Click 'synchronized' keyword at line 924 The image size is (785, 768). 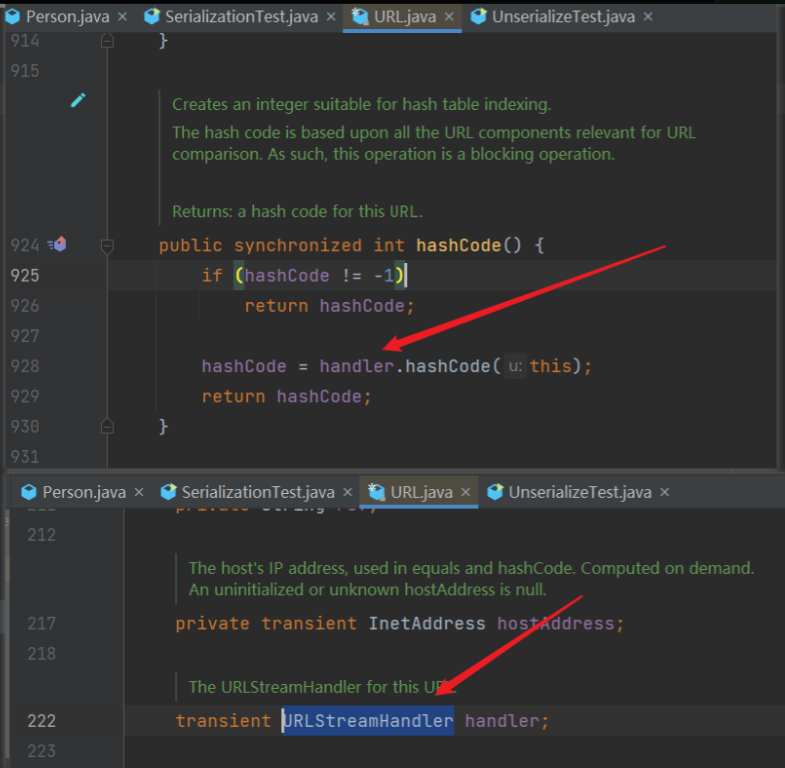[x=298, y=245]
